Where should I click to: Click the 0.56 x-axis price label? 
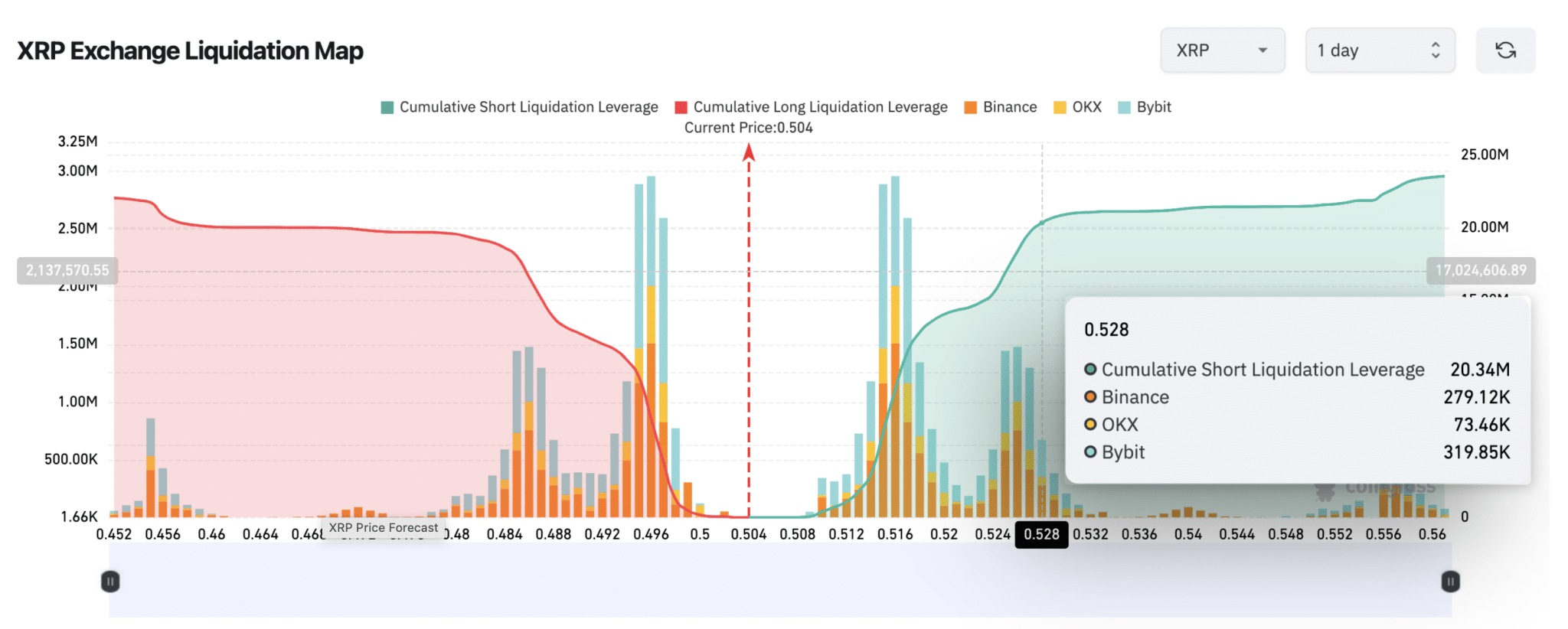[1432, 534]
